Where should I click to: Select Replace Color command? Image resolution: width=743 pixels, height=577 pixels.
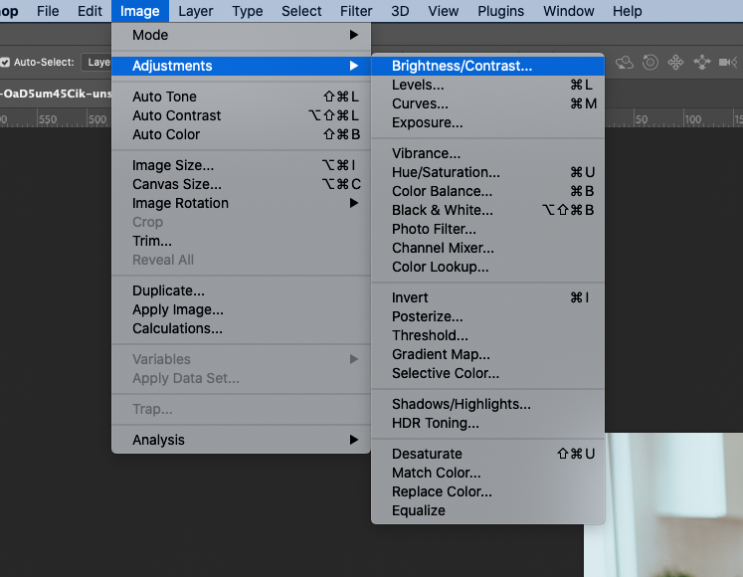[x=488, y=492]
